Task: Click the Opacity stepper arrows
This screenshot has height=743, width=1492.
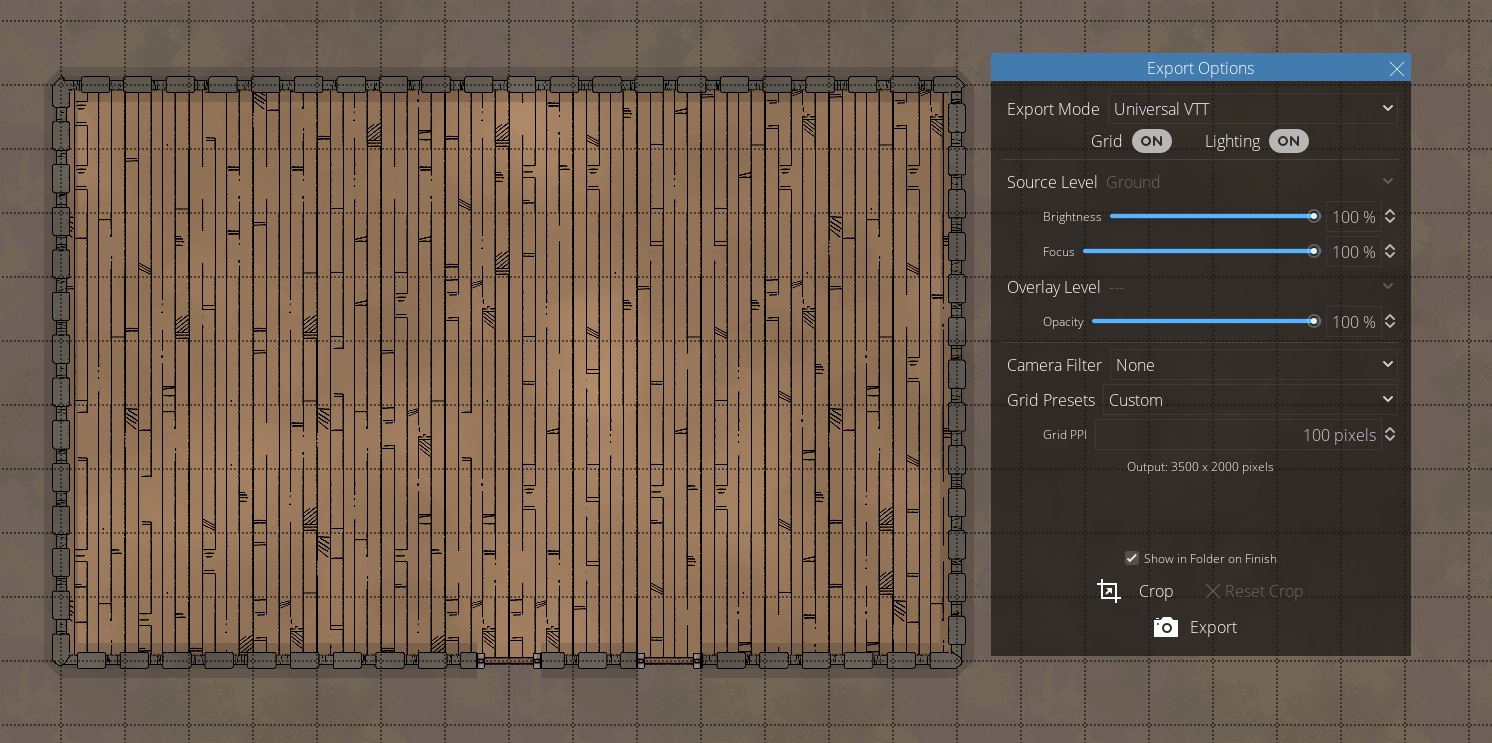Action: click(1390, 322)
